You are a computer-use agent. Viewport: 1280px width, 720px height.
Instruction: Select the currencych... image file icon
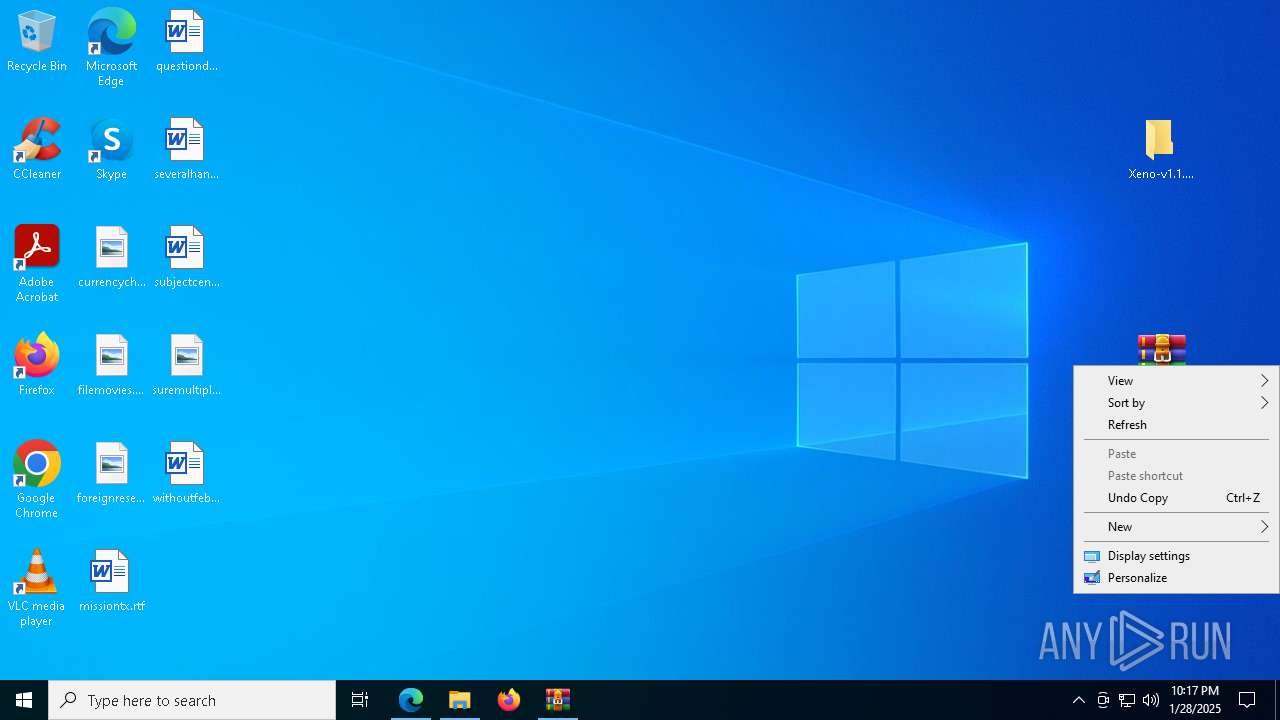111,258
